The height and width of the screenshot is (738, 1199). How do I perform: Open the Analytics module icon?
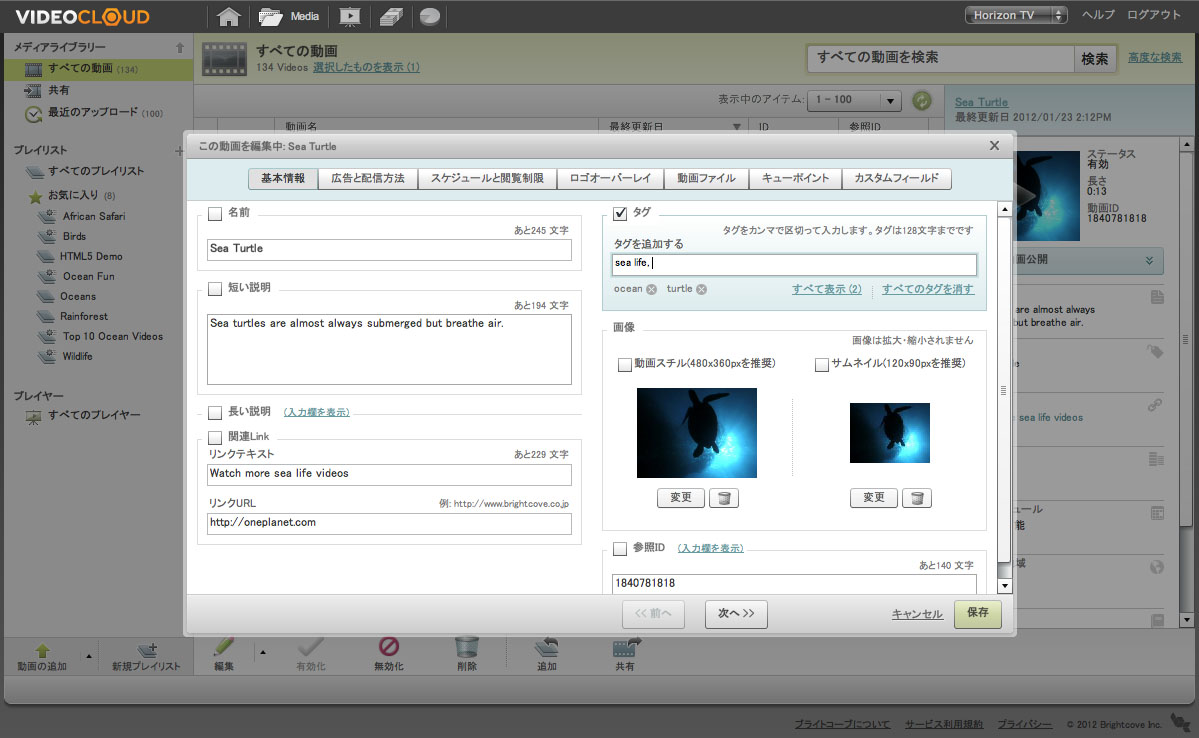(x=430, y=16)
